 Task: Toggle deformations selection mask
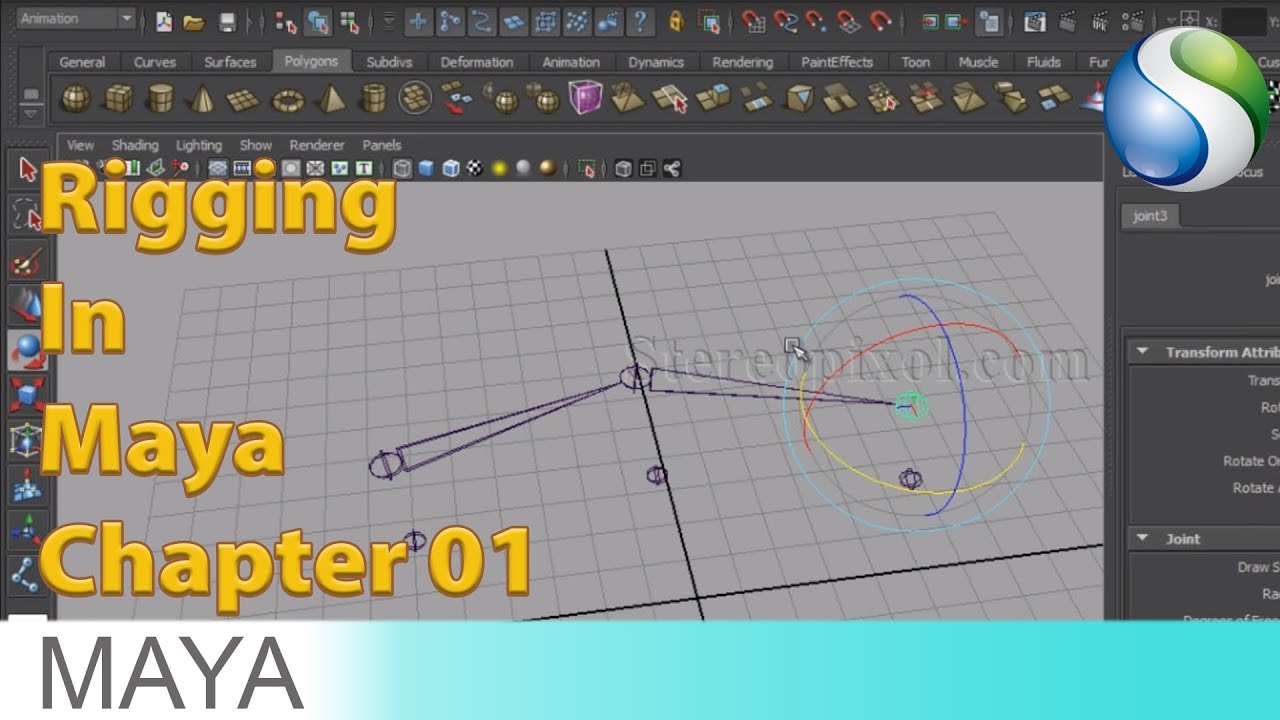point(545,21)
